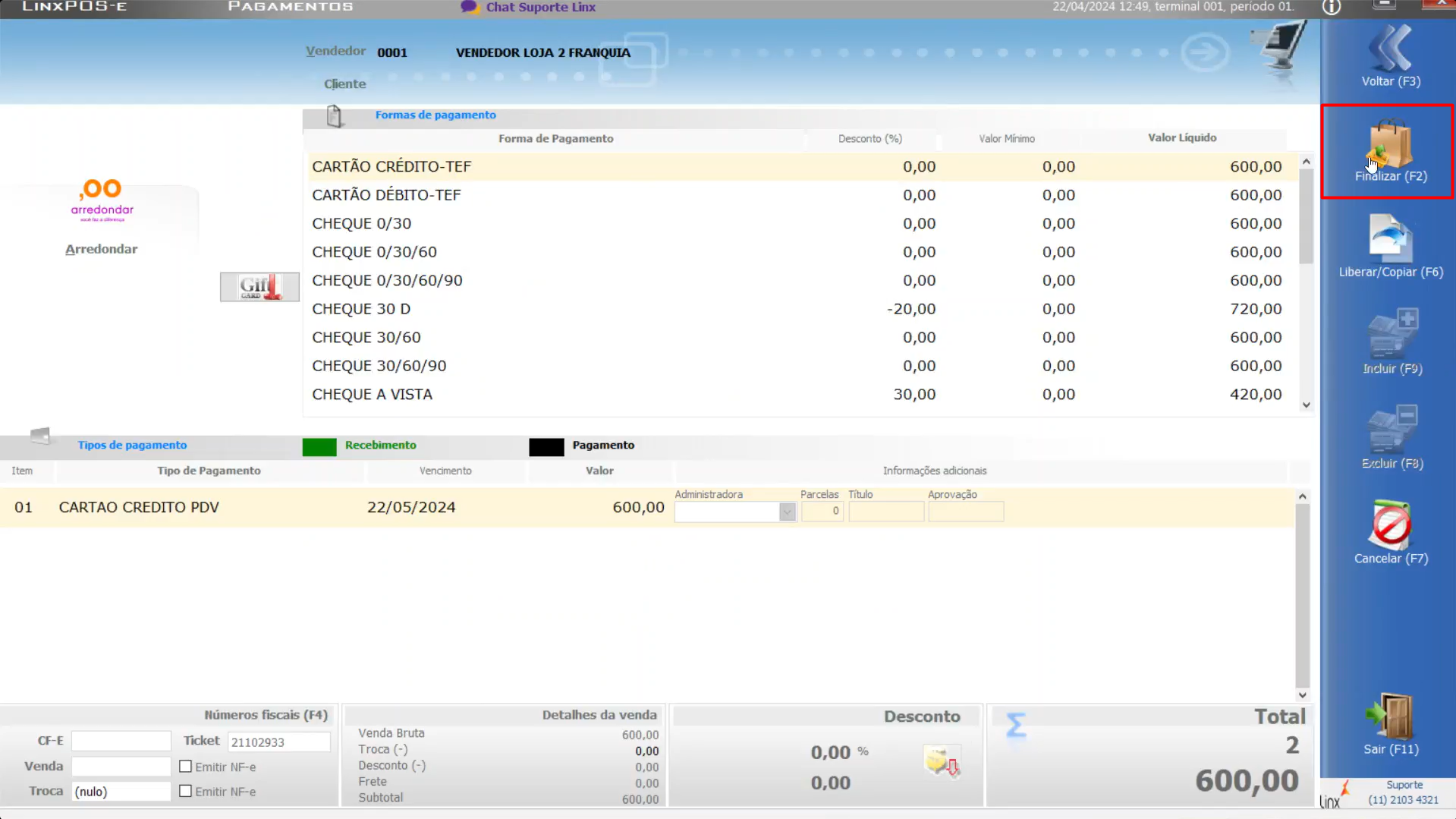
Task: Check Emitir NF-e in the Venda row
Action: [x=185, y=767]
